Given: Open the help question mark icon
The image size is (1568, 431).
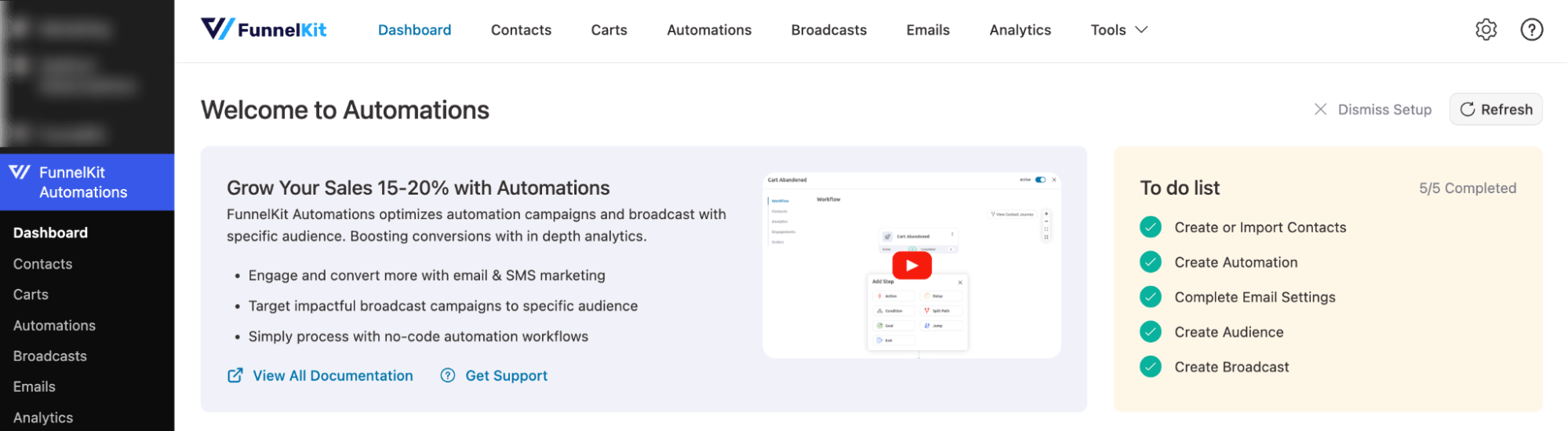Looking at the screenshot, I should tap(1531, 30).
